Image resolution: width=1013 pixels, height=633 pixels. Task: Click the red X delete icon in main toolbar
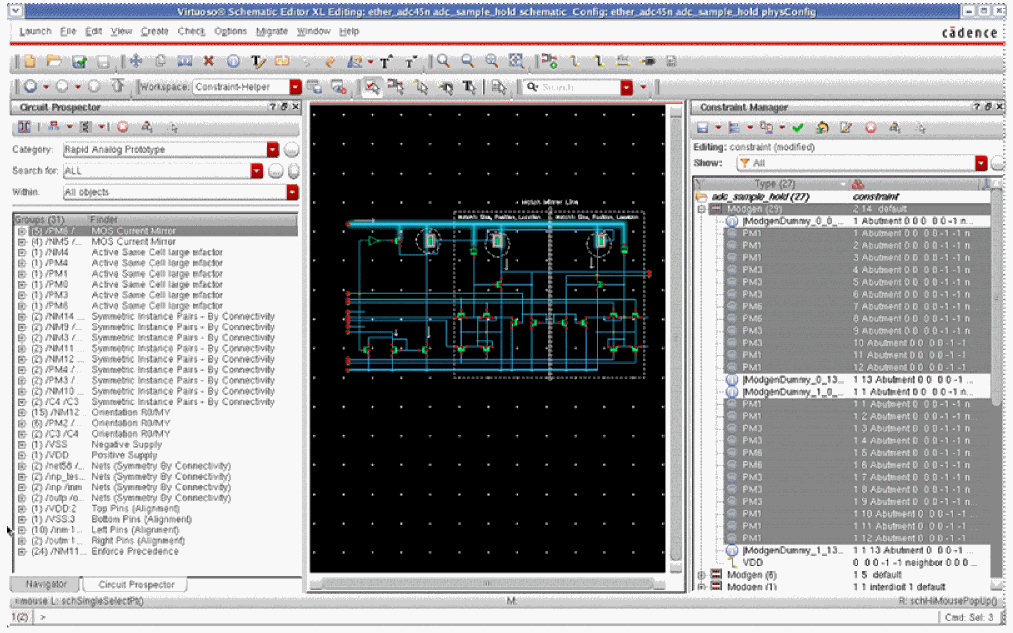(x=210, y=61)
